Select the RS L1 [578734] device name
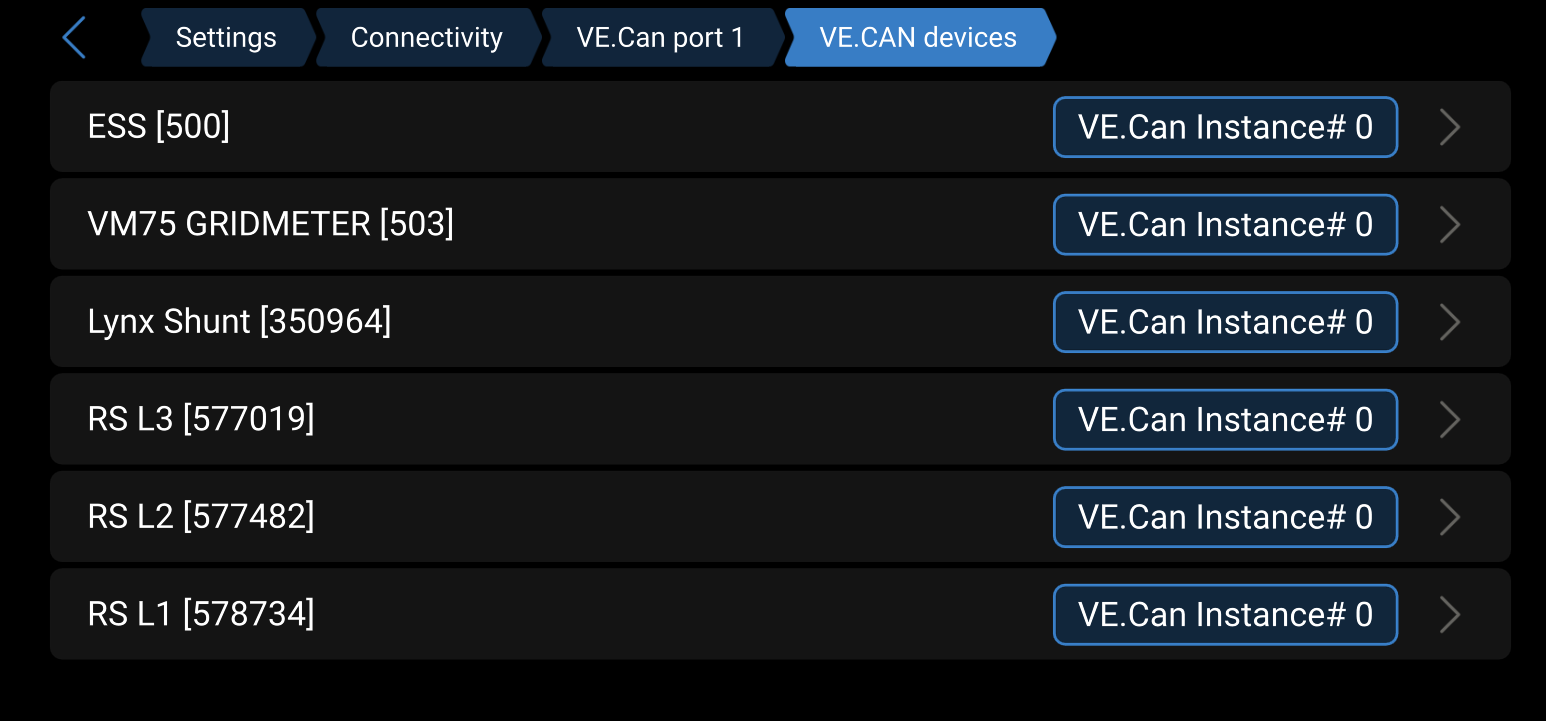Viewport: 1546px width, 721px height. click(x=201, y=614)
